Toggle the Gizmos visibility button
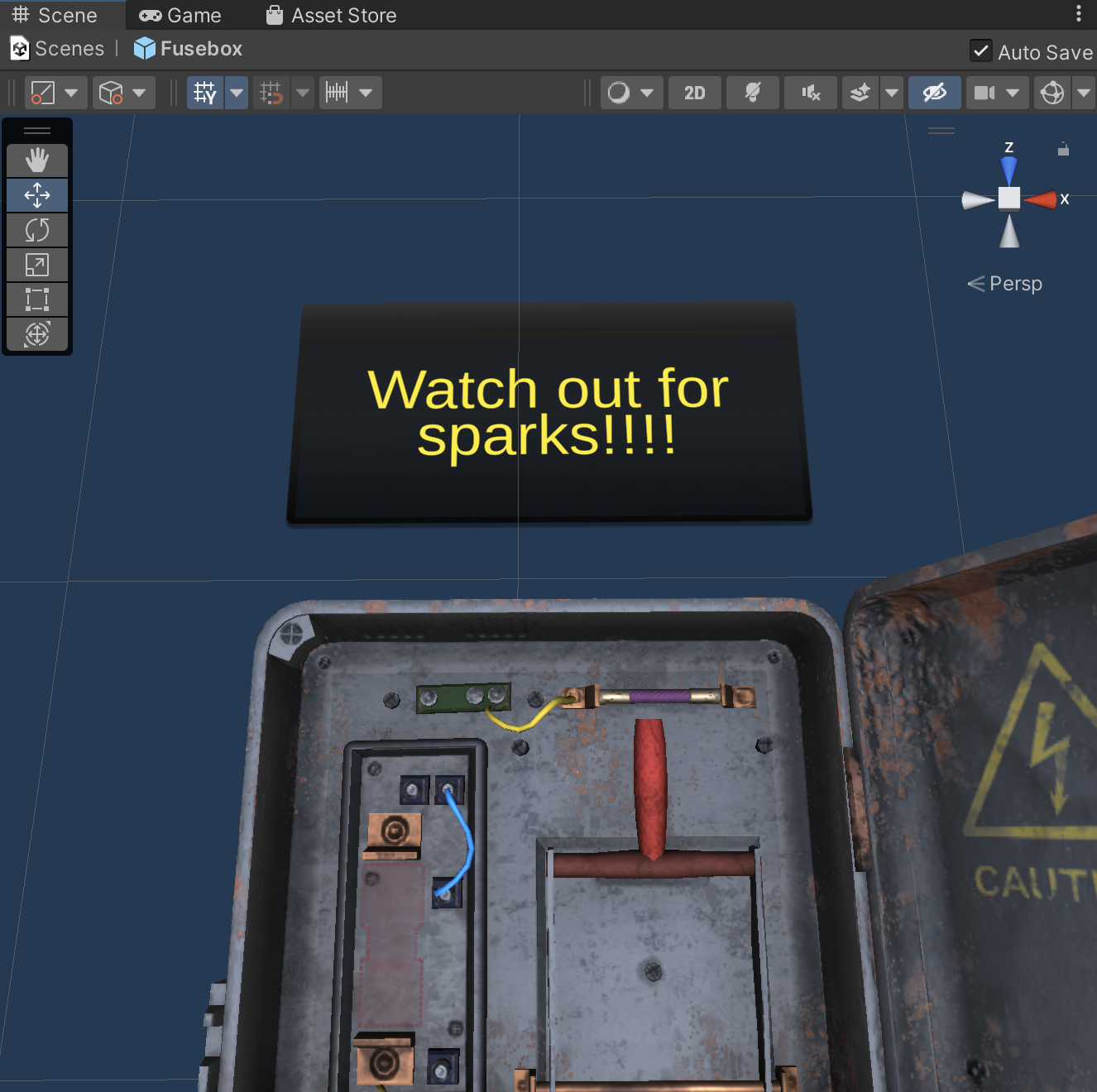This screenshot has width=1097, height=1092. (x=1052, y=93)
